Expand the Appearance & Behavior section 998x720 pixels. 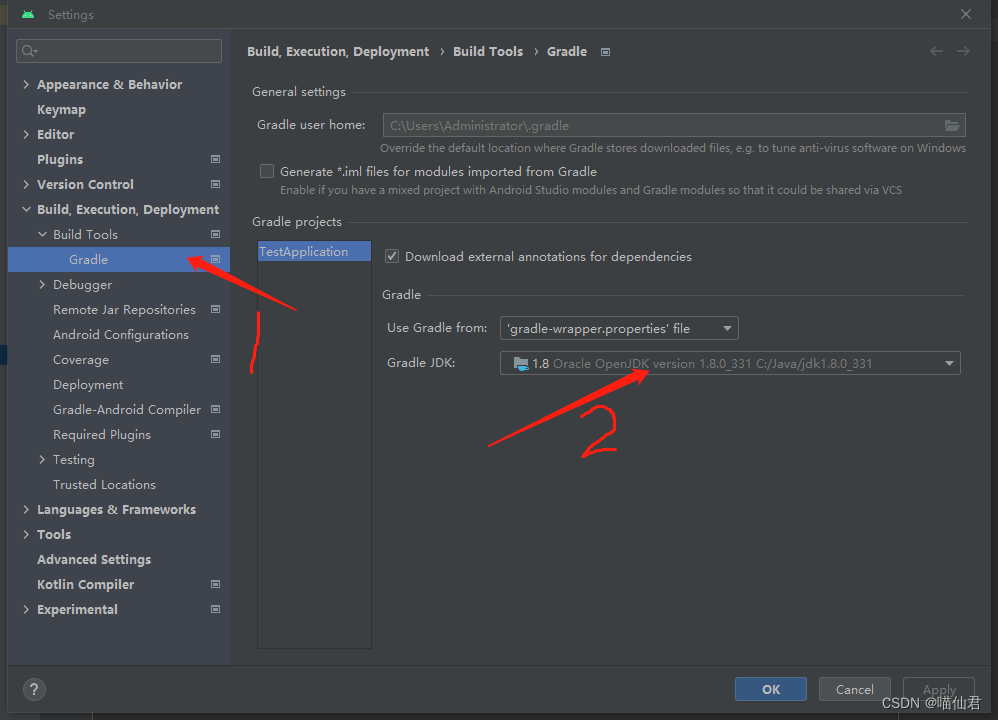(x=26, y=85)
